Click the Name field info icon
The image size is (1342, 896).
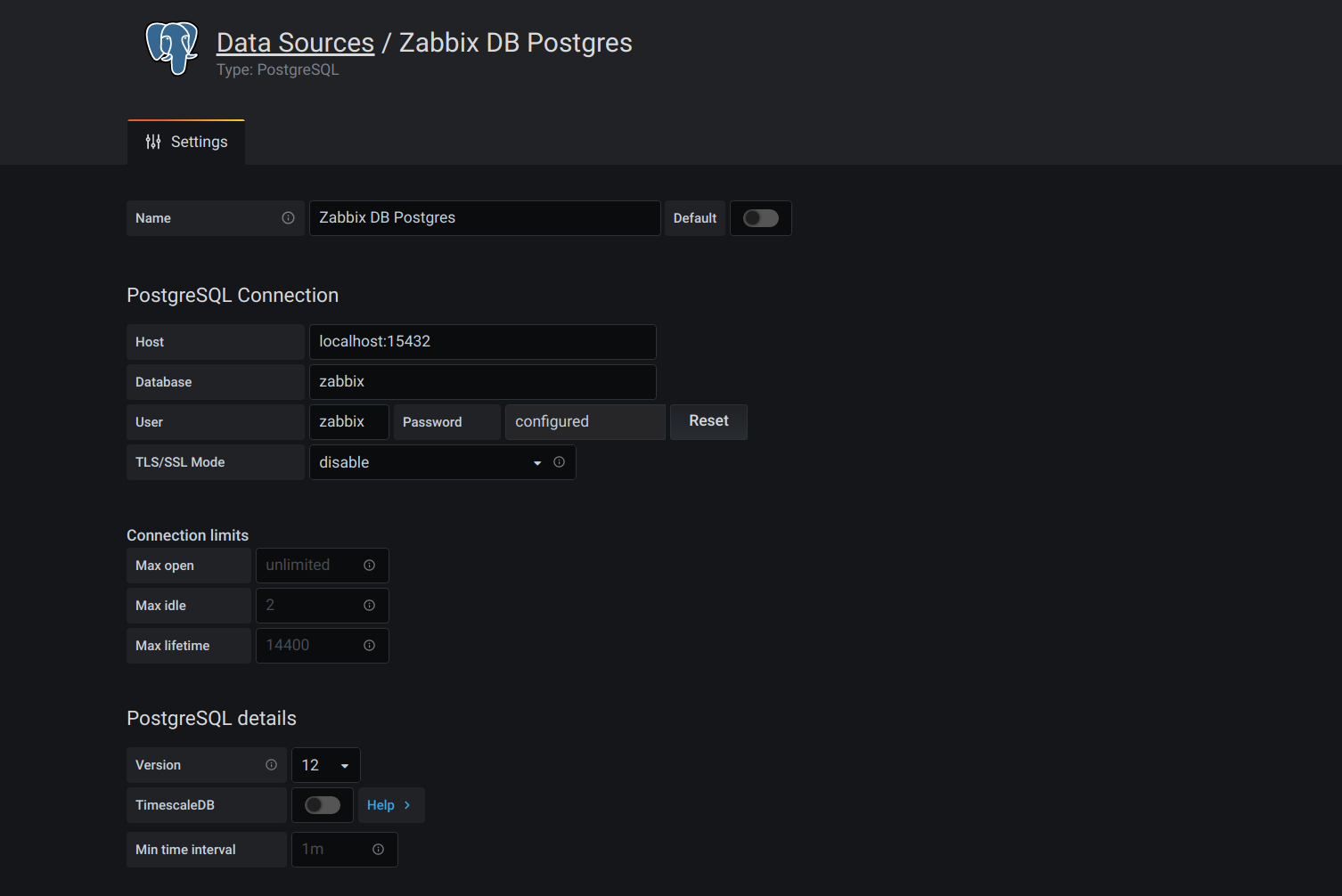pyautogui.click(x=288, y=217)
